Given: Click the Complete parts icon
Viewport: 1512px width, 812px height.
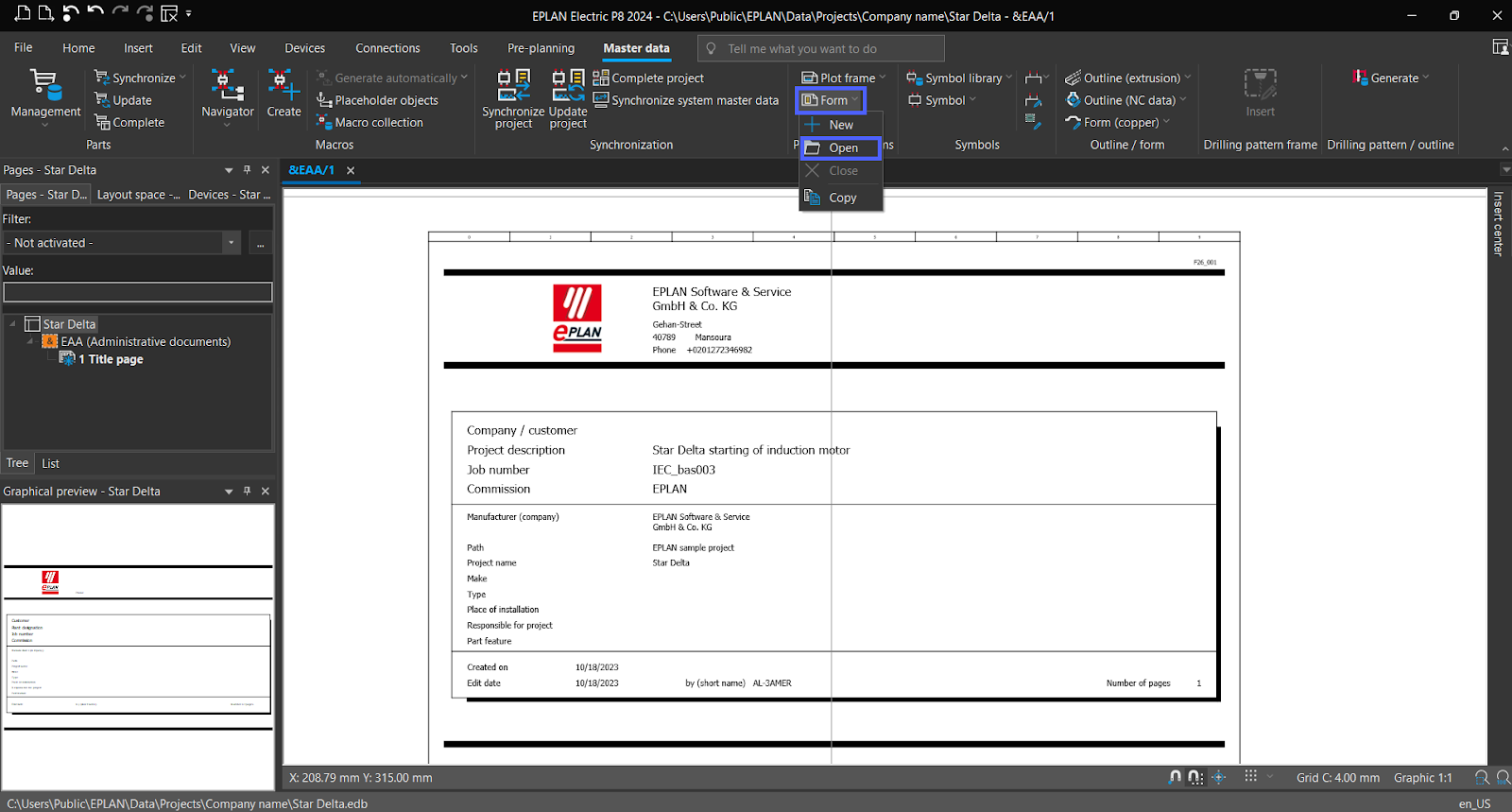Looking at the screenshot, I should click(x=102, y=122).
